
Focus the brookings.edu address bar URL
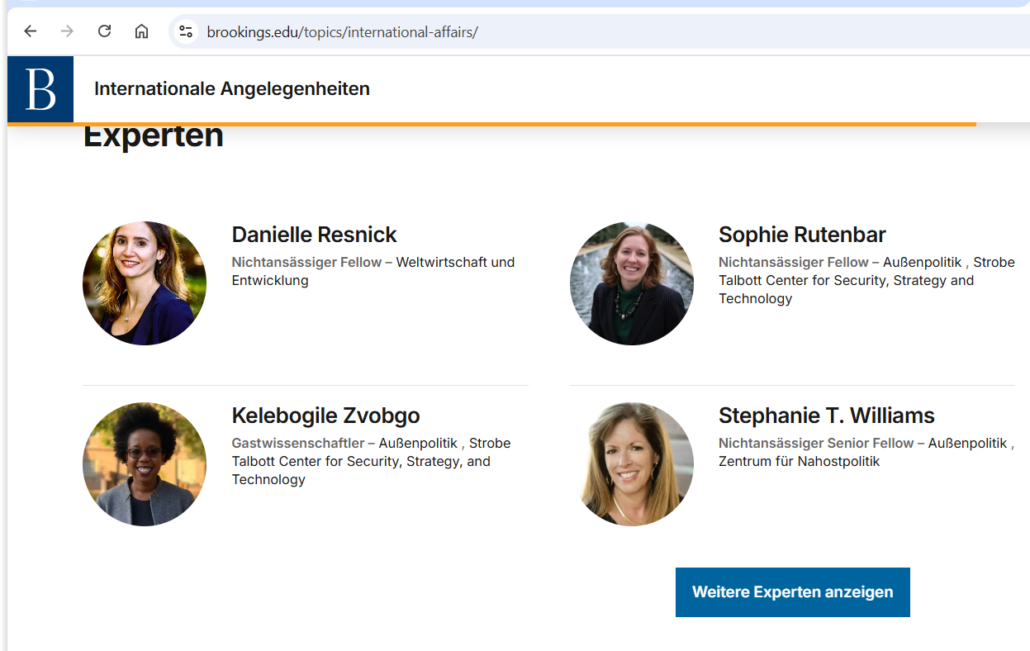(342, 32)
